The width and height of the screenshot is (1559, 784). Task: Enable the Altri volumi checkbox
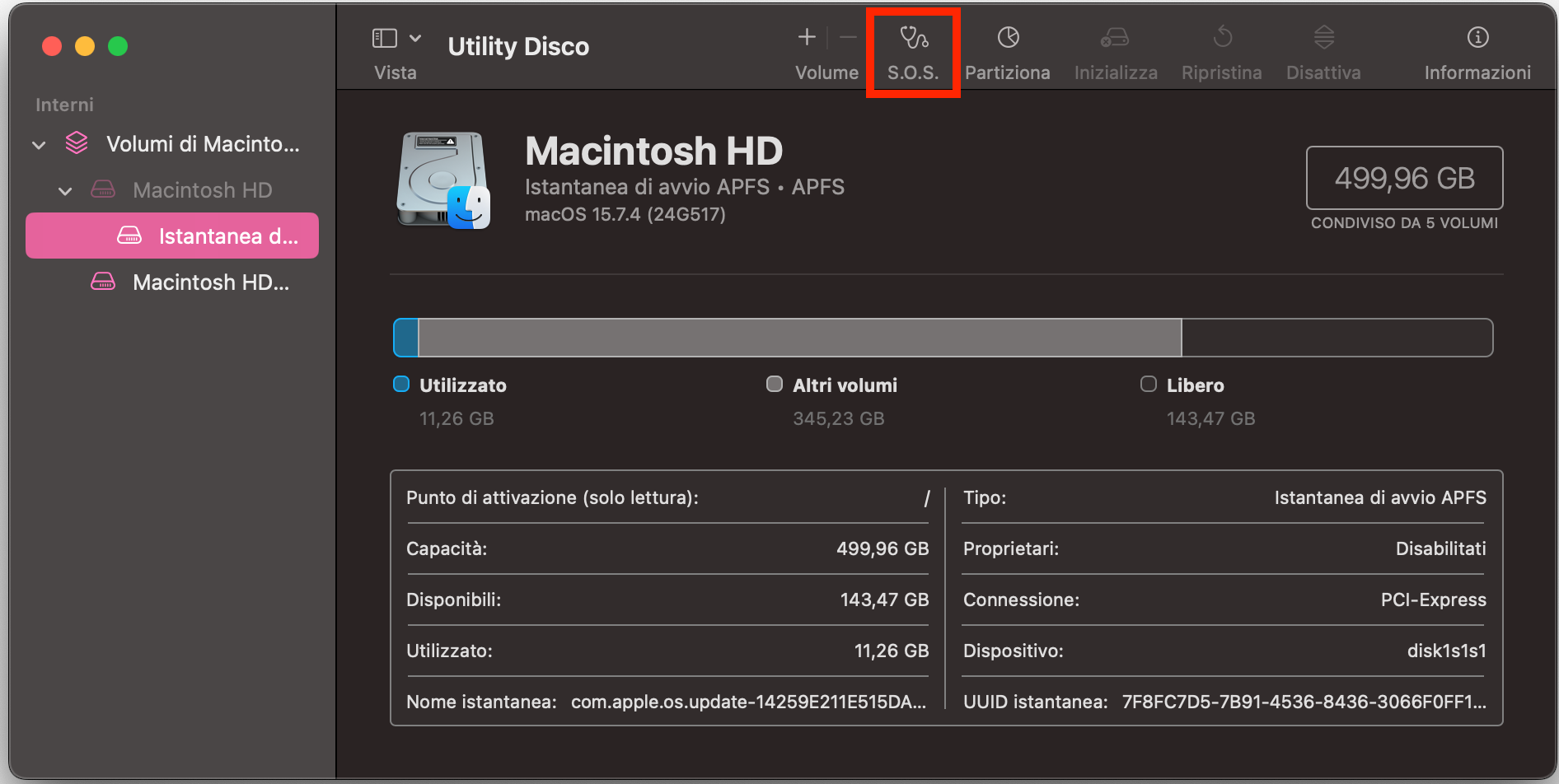(x=775, y=384)
